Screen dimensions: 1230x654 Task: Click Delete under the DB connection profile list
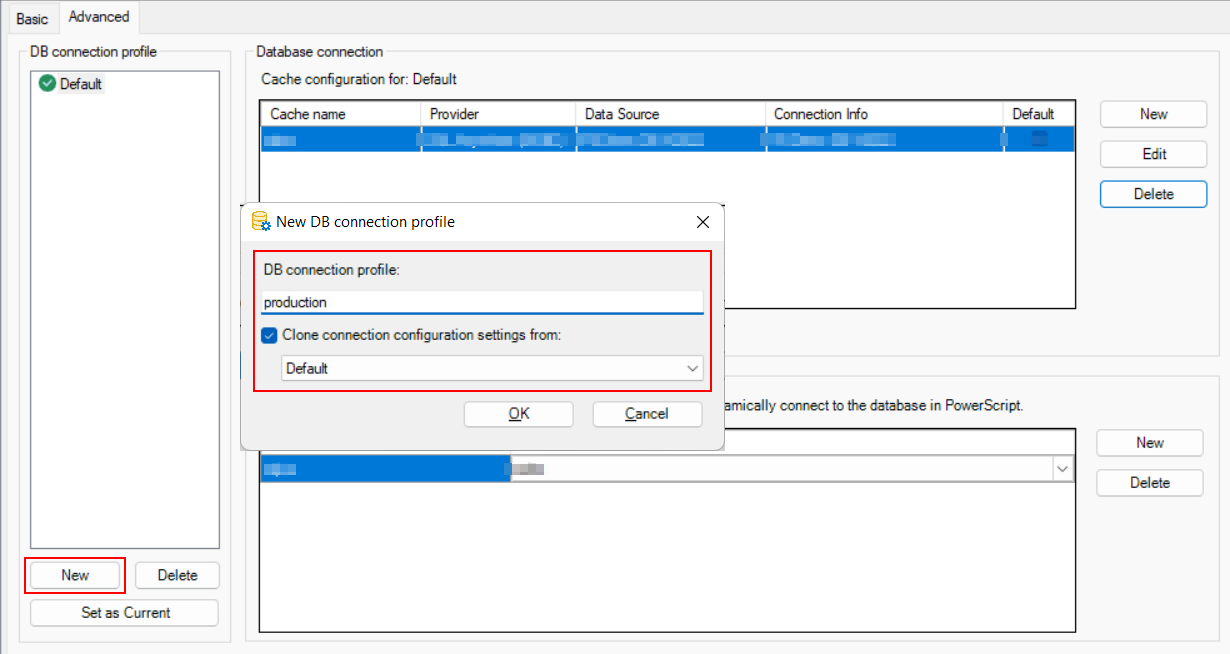coord(177,575)
